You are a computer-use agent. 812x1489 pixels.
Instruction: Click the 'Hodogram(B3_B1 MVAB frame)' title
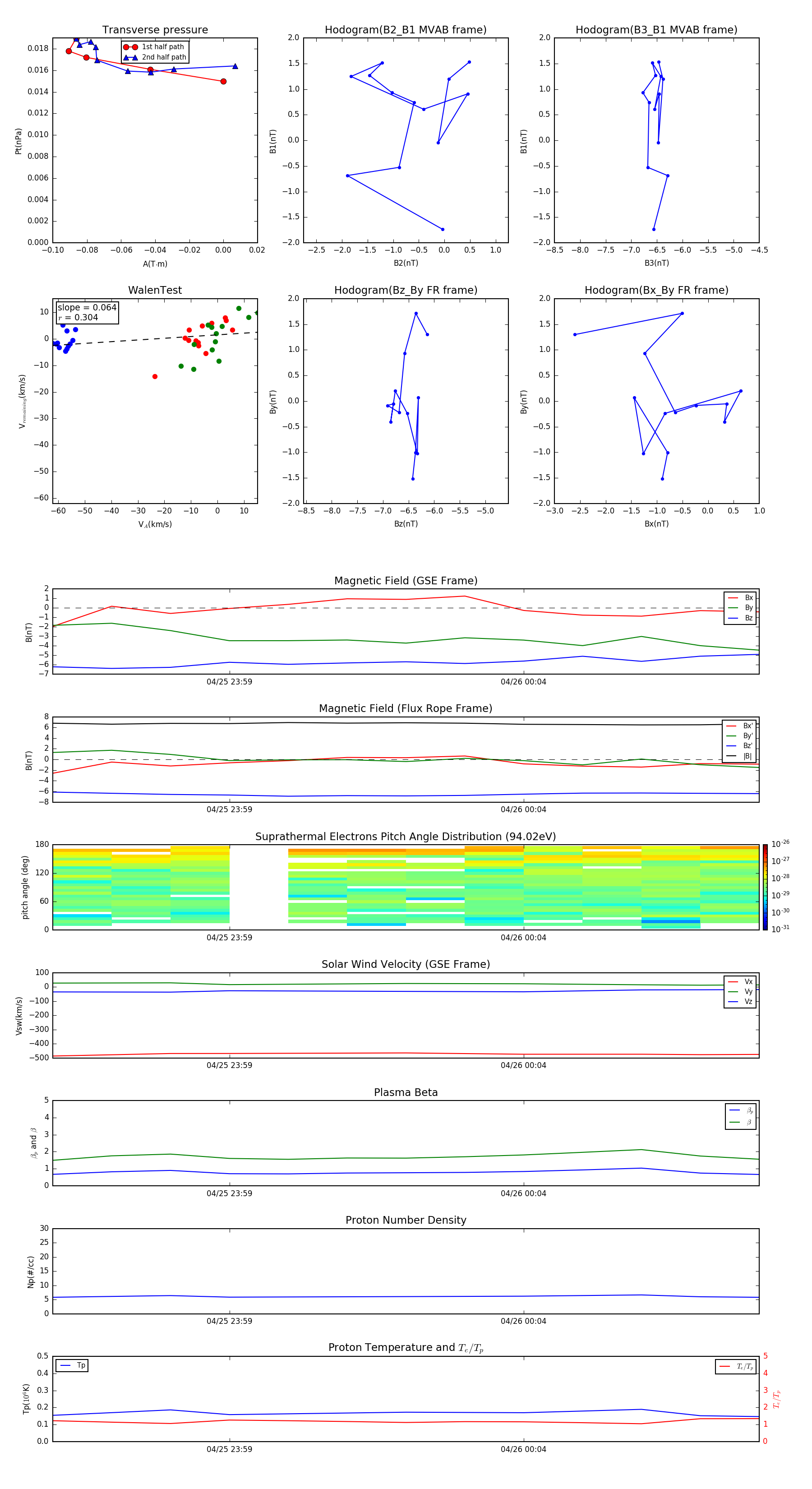[656, 30]
